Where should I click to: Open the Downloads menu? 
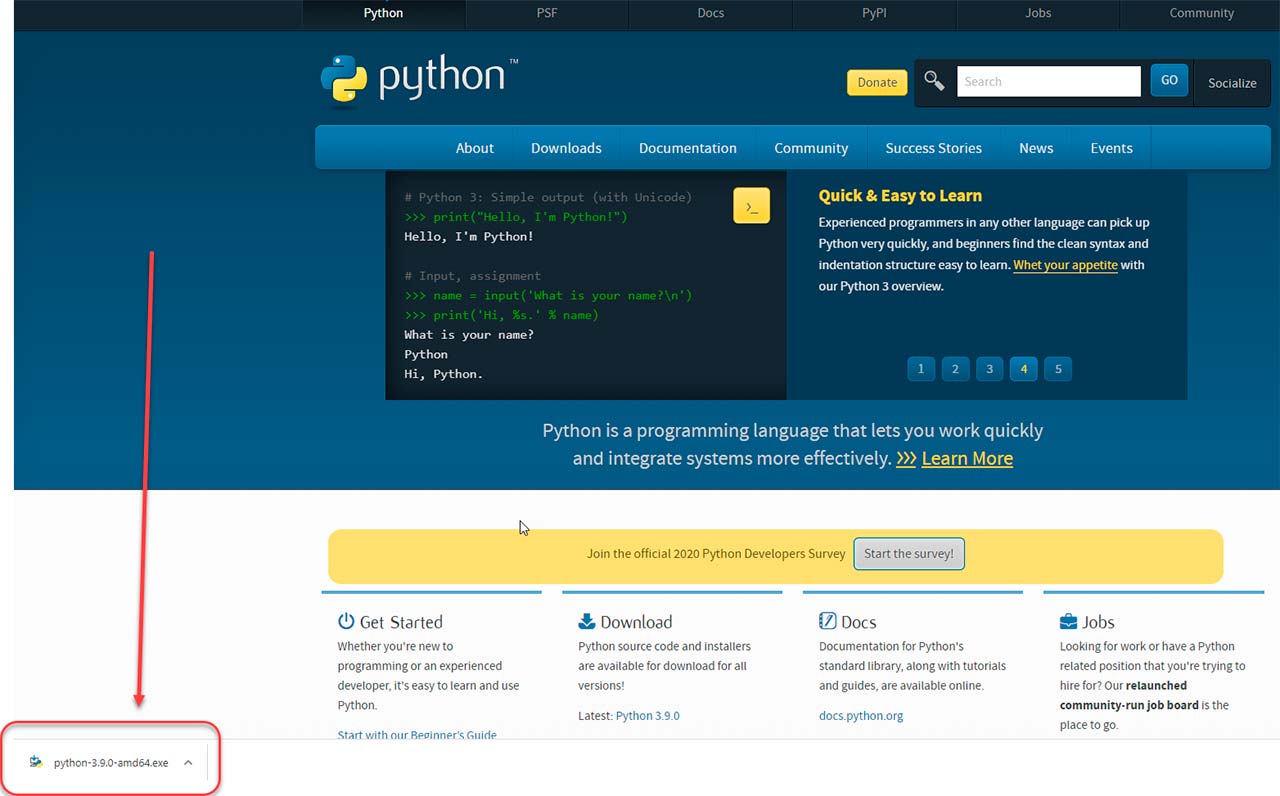tap(566, 148)
